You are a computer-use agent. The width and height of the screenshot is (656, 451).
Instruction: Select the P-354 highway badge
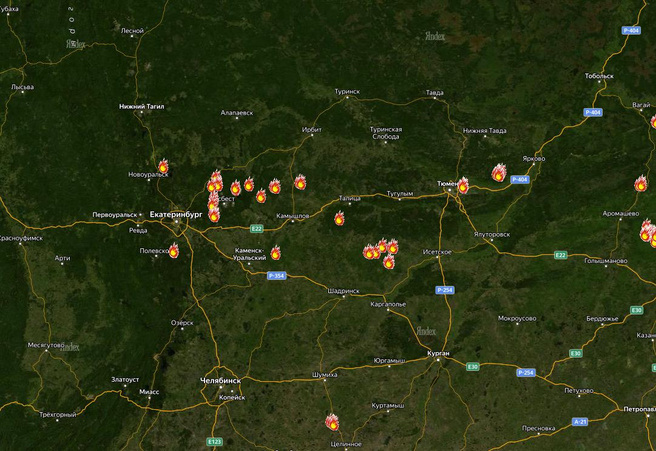[277, 276]
